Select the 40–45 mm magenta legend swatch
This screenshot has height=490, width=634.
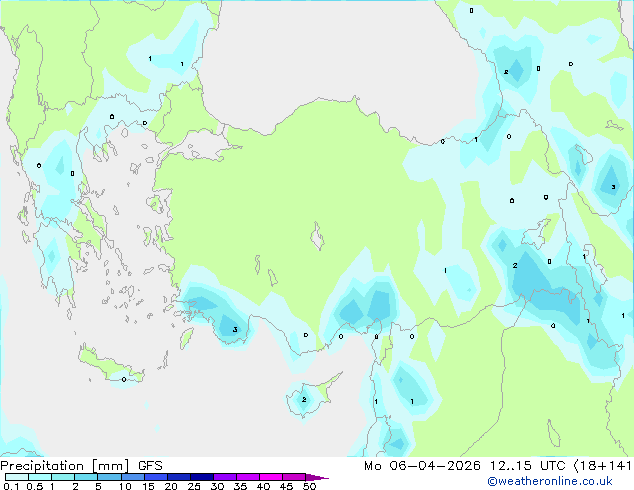point(271,477)
